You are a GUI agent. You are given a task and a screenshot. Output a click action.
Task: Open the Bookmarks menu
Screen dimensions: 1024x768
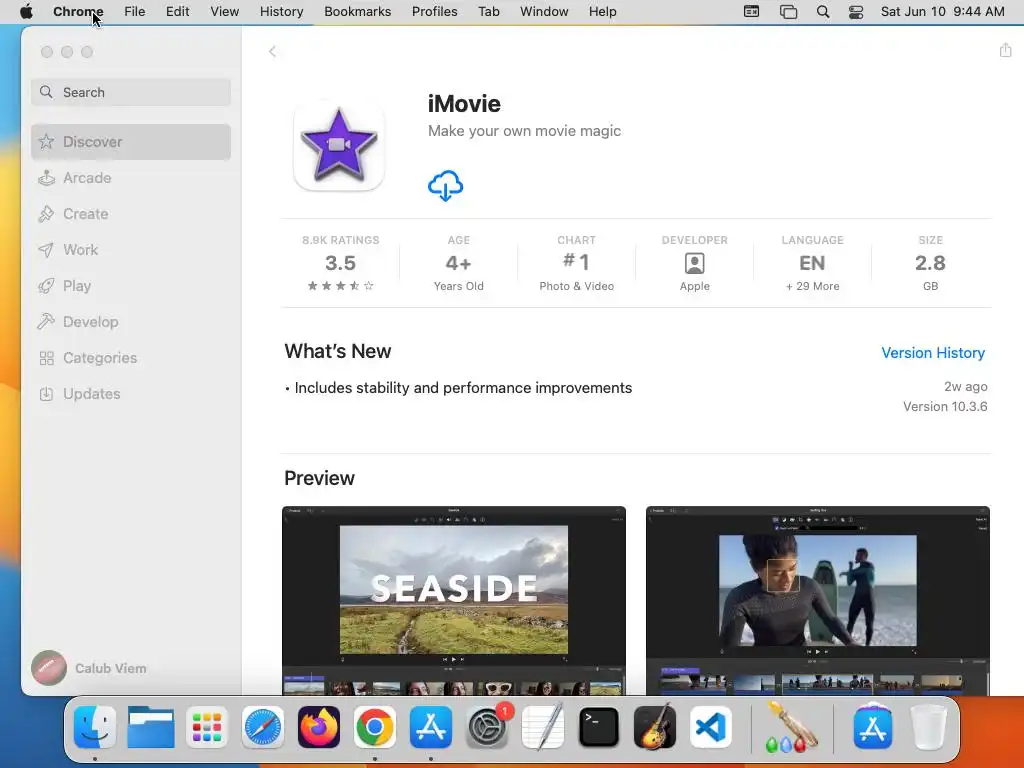point(357,12)
